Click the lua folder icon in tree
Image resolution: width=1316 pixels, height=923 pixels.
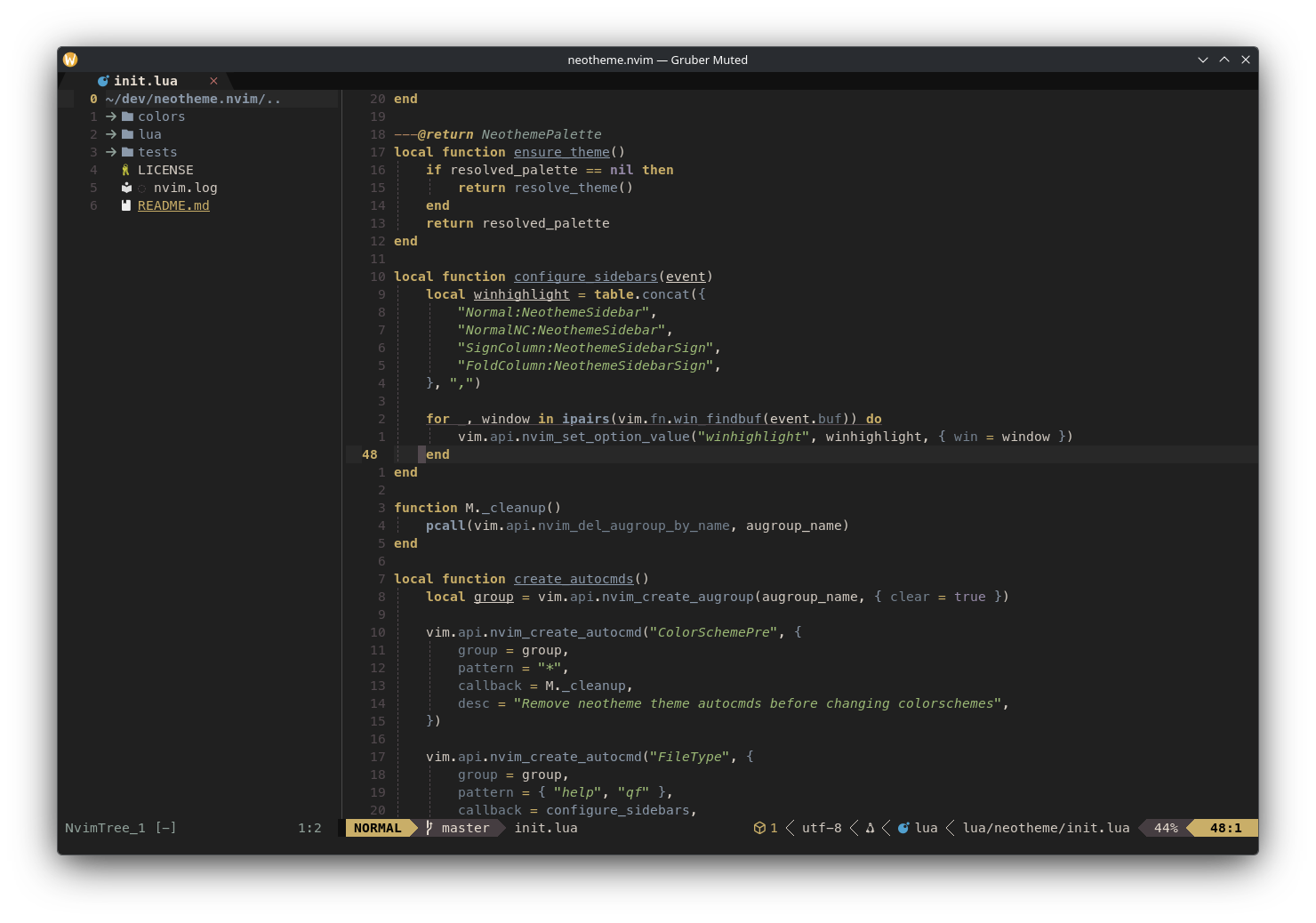[127, 134]
